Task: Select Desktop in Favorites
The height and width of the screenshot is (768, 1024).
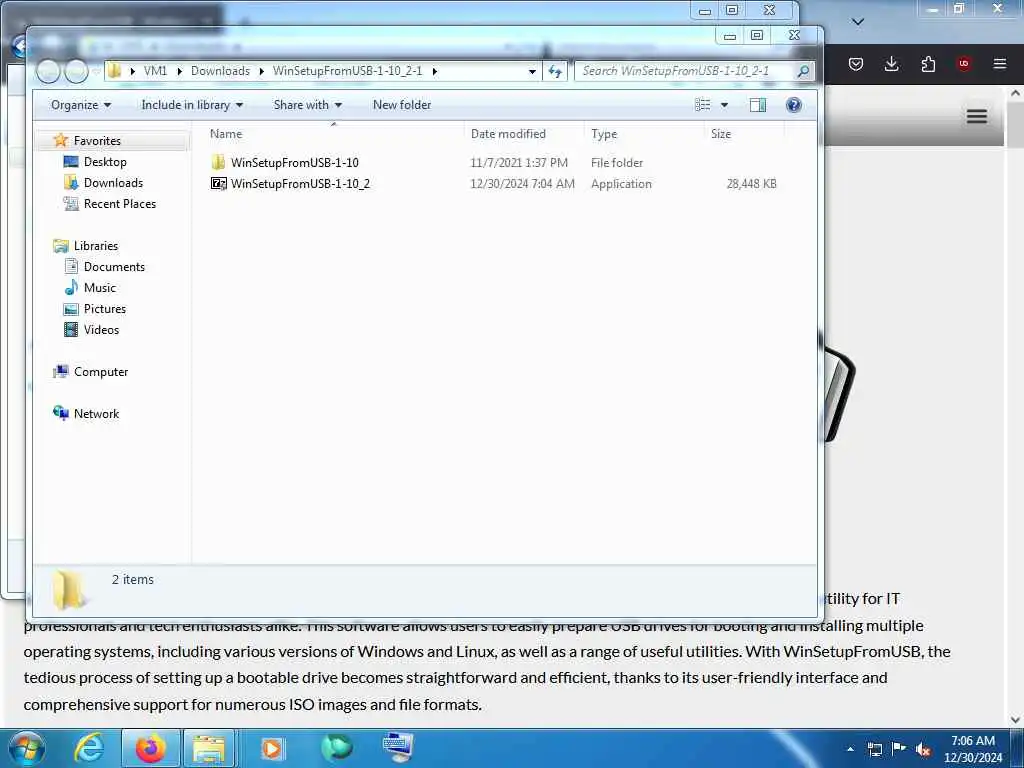Action: (x=104, y=161)
